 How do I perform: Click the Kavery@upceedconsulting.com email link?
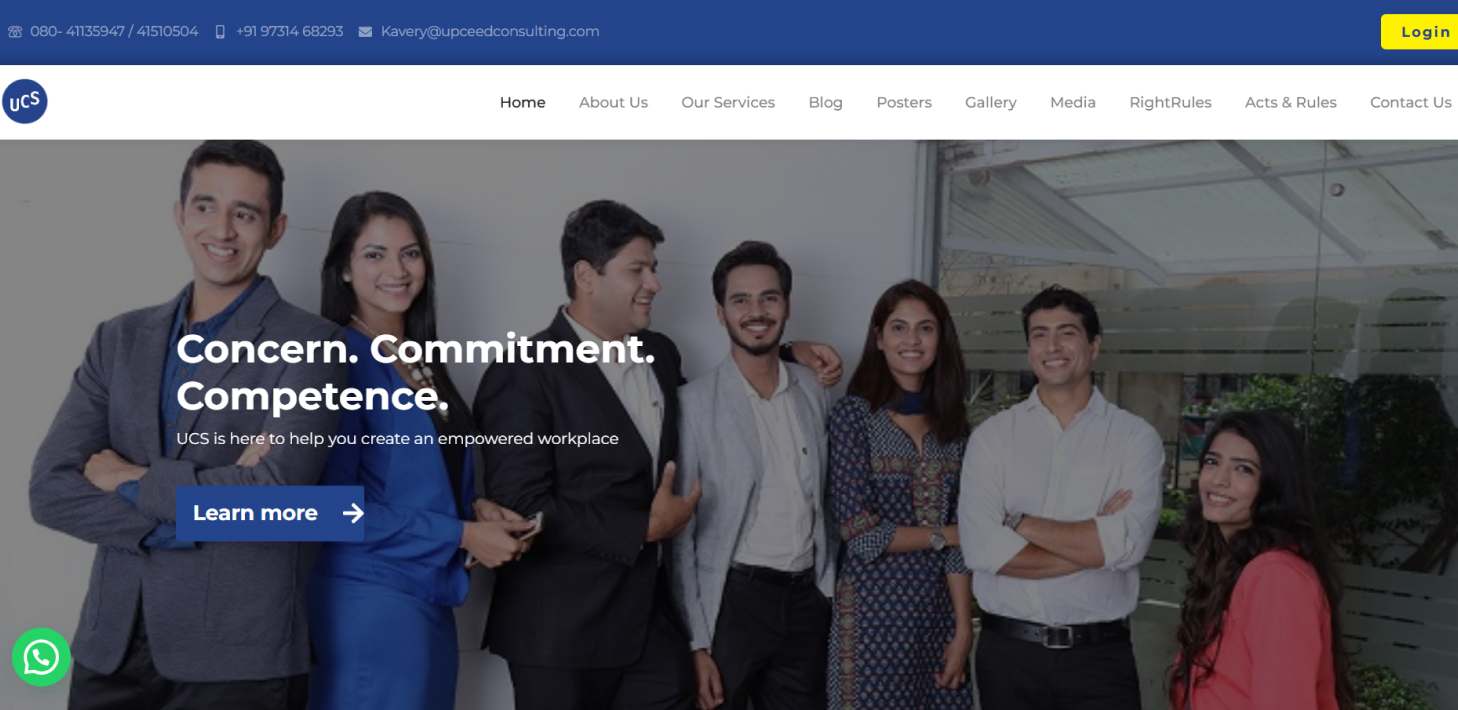pyautogui.click(x=490, y=31)
